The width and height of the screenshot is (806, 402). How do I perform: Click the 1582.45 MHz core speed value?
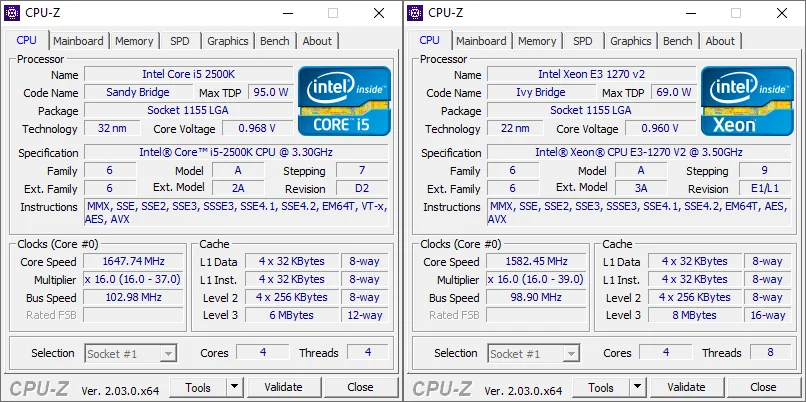coord(536,262)
